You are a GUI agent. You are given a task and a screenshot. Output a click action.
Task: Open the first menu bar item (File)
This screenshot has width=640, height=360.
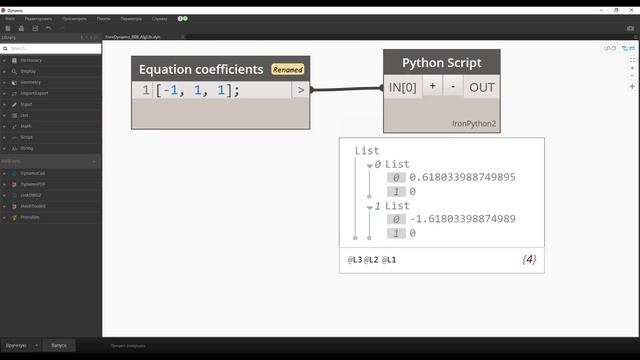point(10,18)
